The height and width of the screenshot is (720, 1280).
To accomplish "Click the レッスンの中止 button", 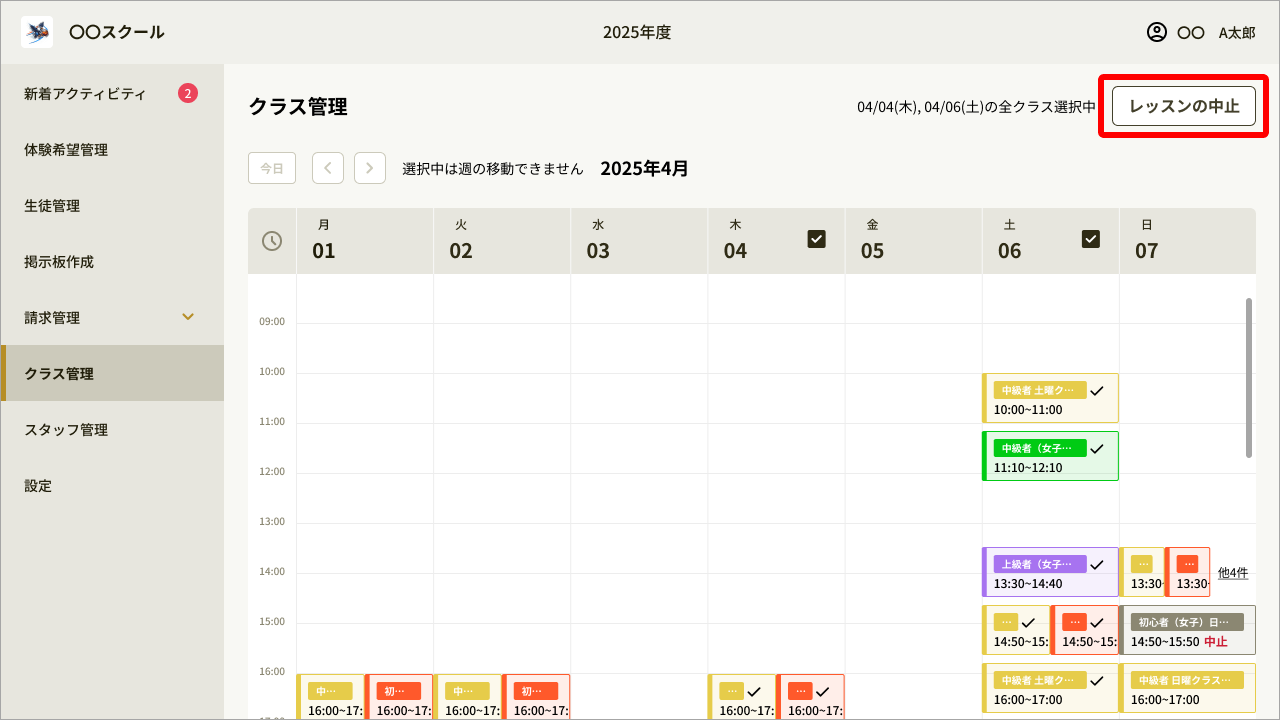I will point(1183,105).
